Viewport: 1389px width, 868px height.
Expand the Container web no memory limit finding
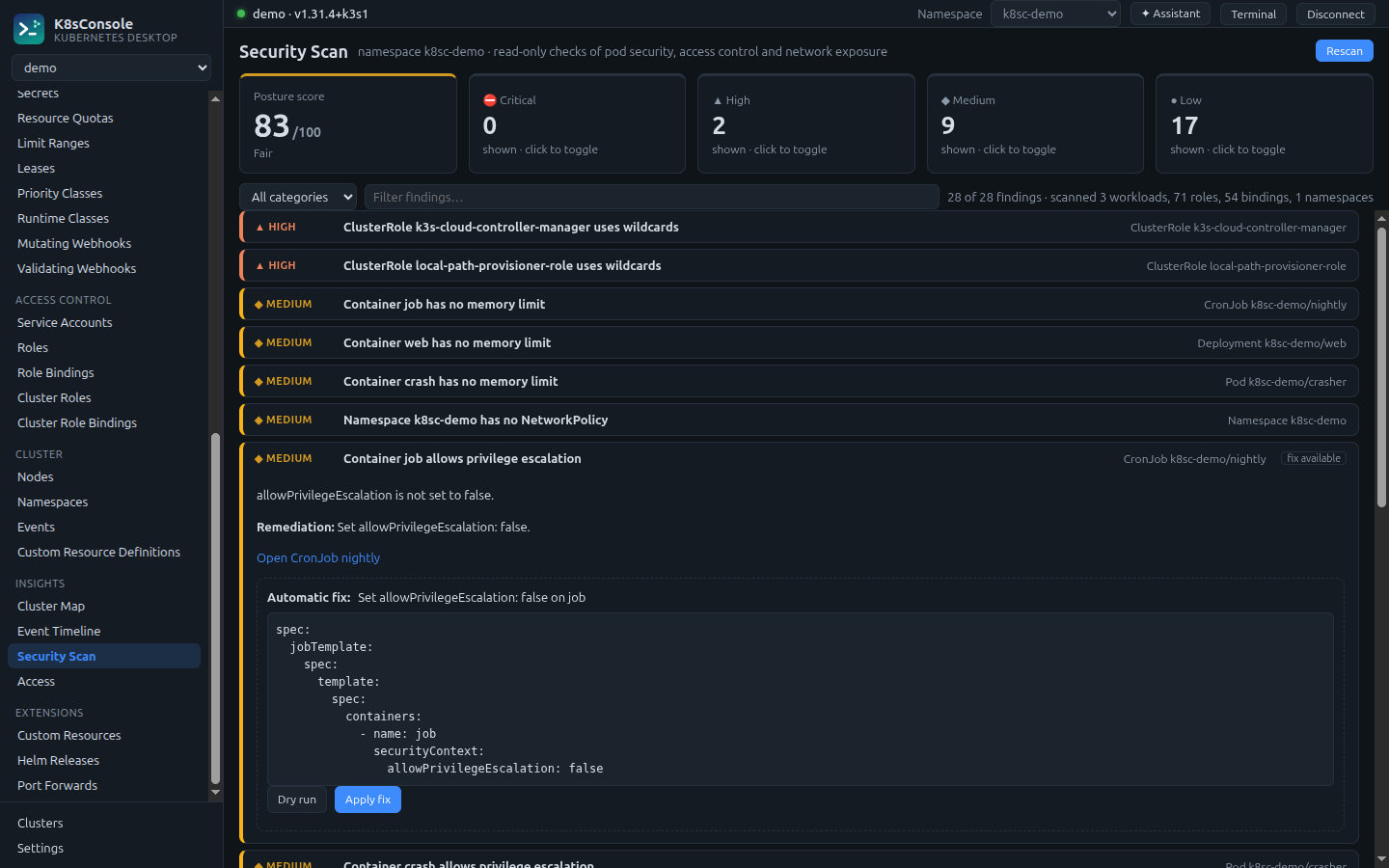799,342
